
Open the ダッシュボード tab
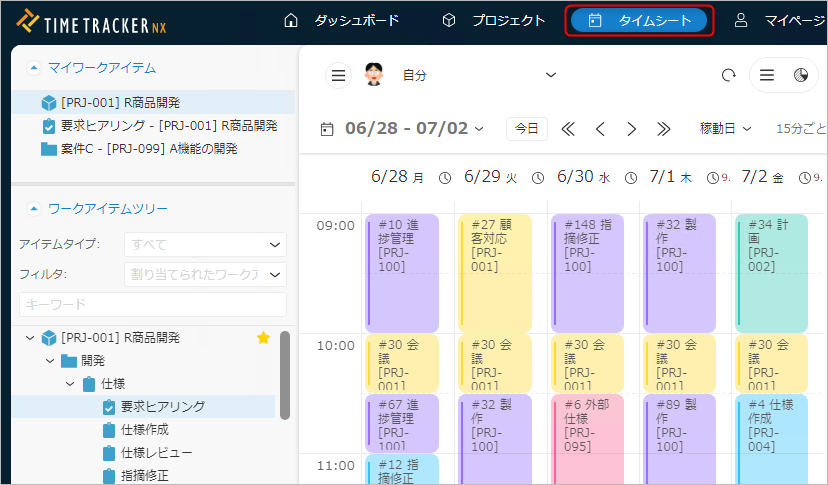point(342,20)
